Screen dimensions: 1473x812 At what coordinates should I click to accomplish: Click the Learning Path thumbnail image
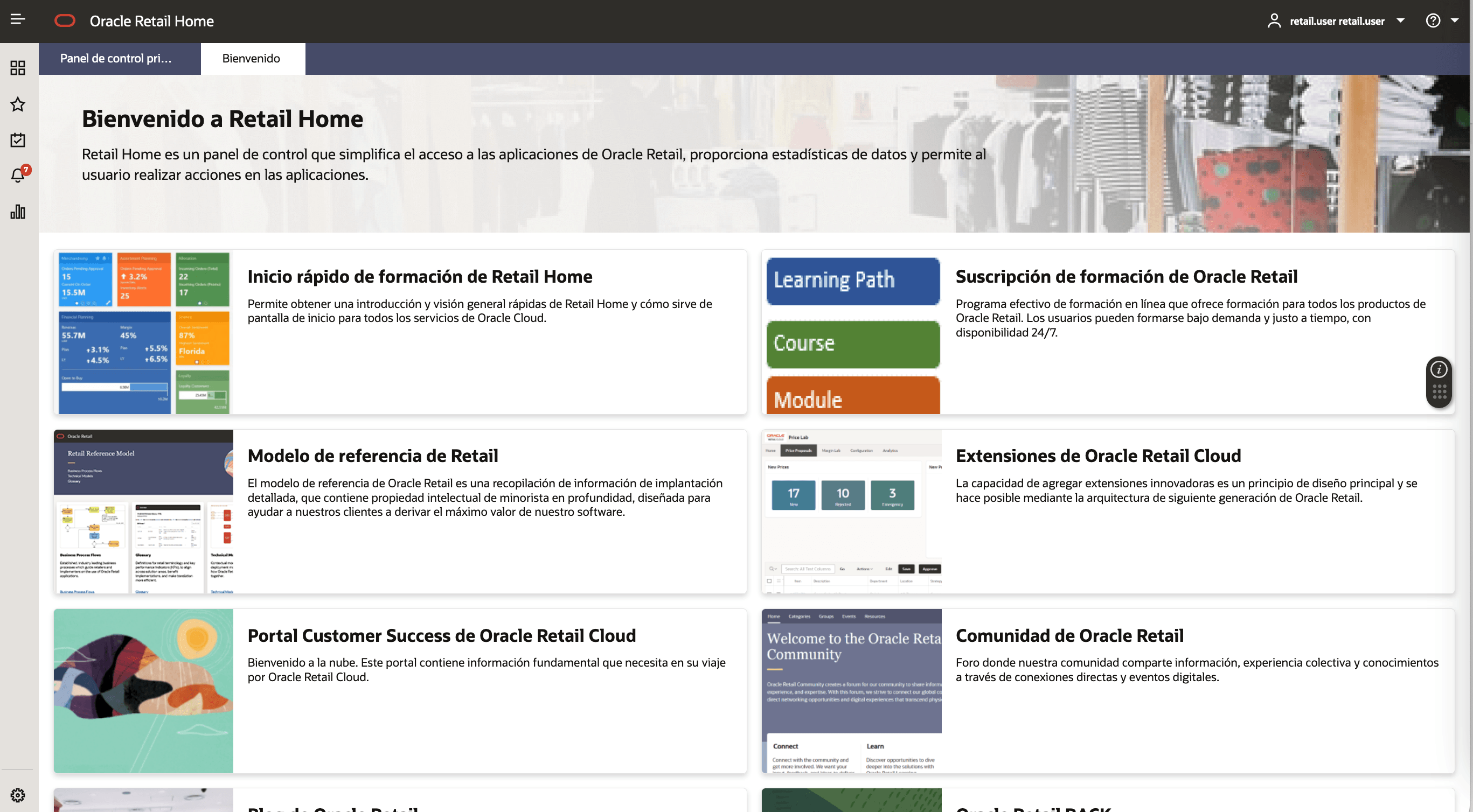coord(852,281)
